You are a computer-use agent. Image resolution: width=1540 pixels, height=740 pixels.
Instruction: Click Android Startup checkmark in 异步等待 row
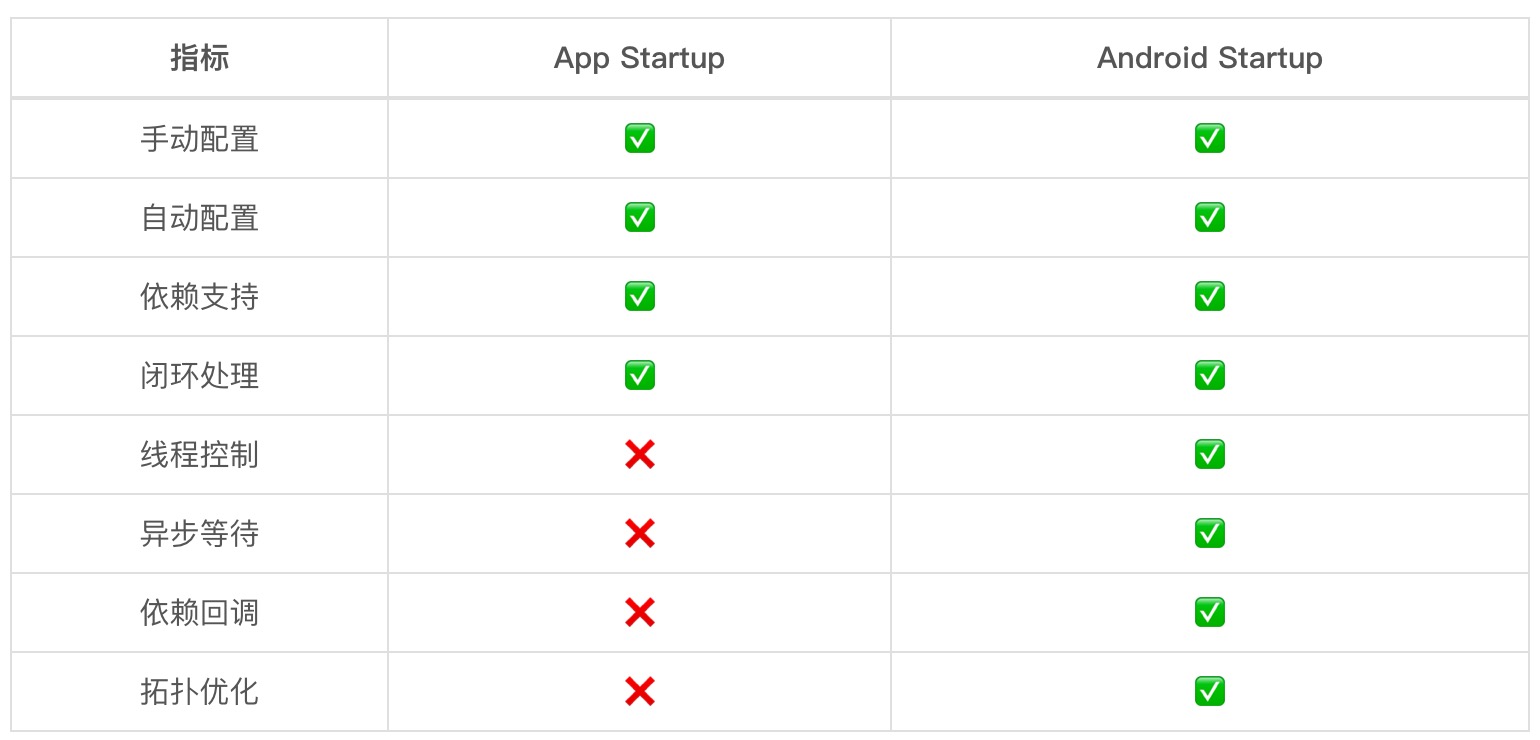[x=1209, y=534]
